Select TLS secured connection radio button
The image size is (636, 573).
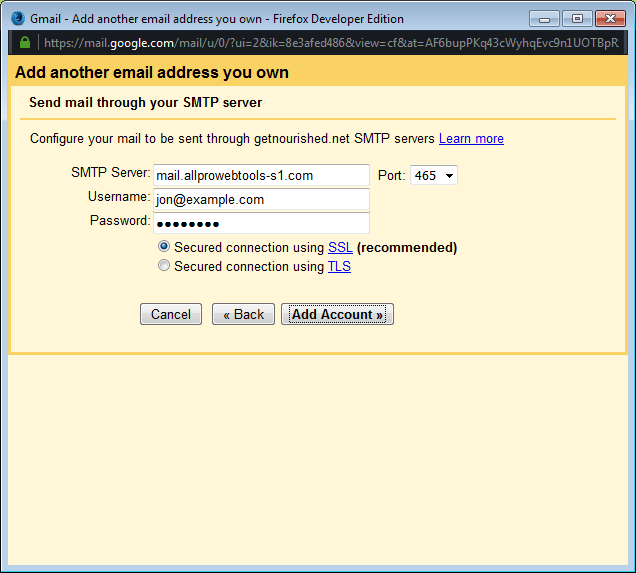(x=164, y=266)
